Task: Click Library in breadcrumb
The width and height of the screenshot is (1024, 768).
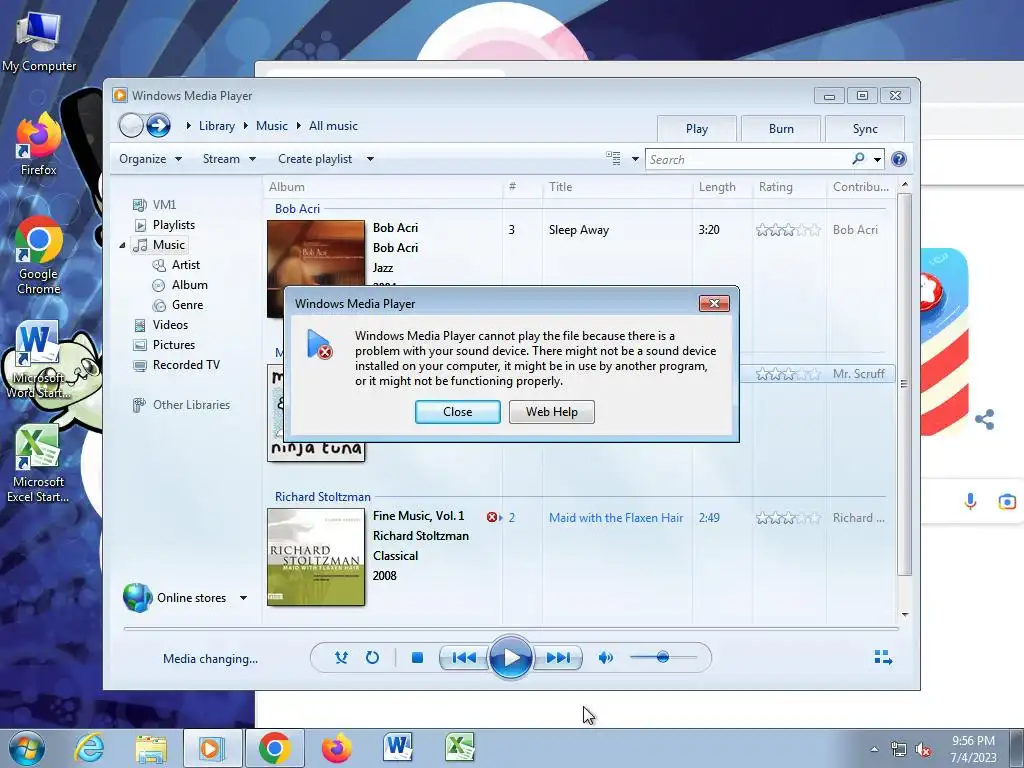Action: 217,126
